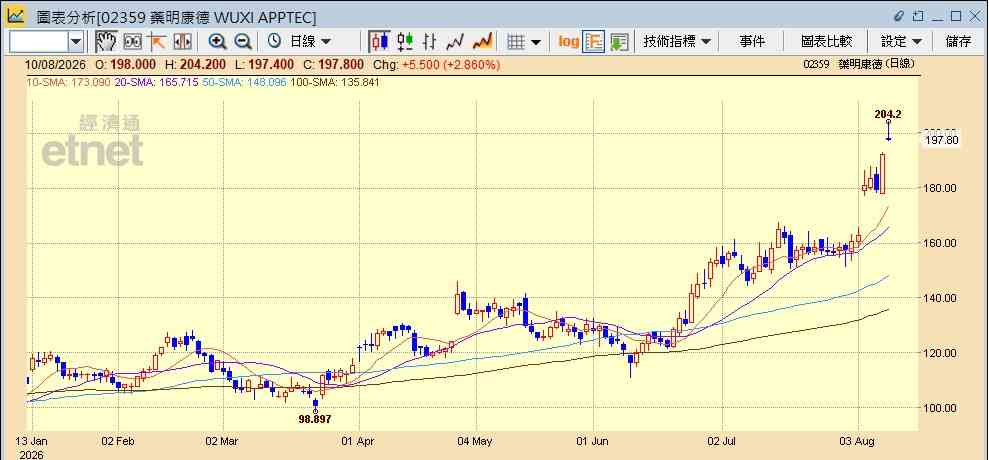Click the split-arrows compare icon
Image resolution: width=989 pixels, height=460 pixels.
[x=182, y=42]
